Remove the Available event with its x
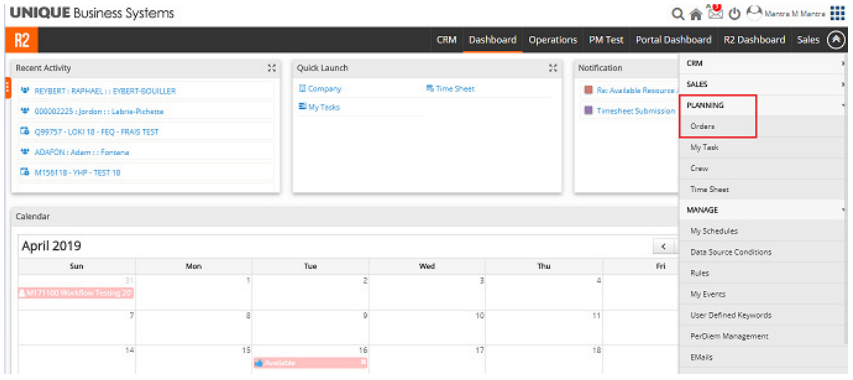853x380 pixels. (363, 363)
